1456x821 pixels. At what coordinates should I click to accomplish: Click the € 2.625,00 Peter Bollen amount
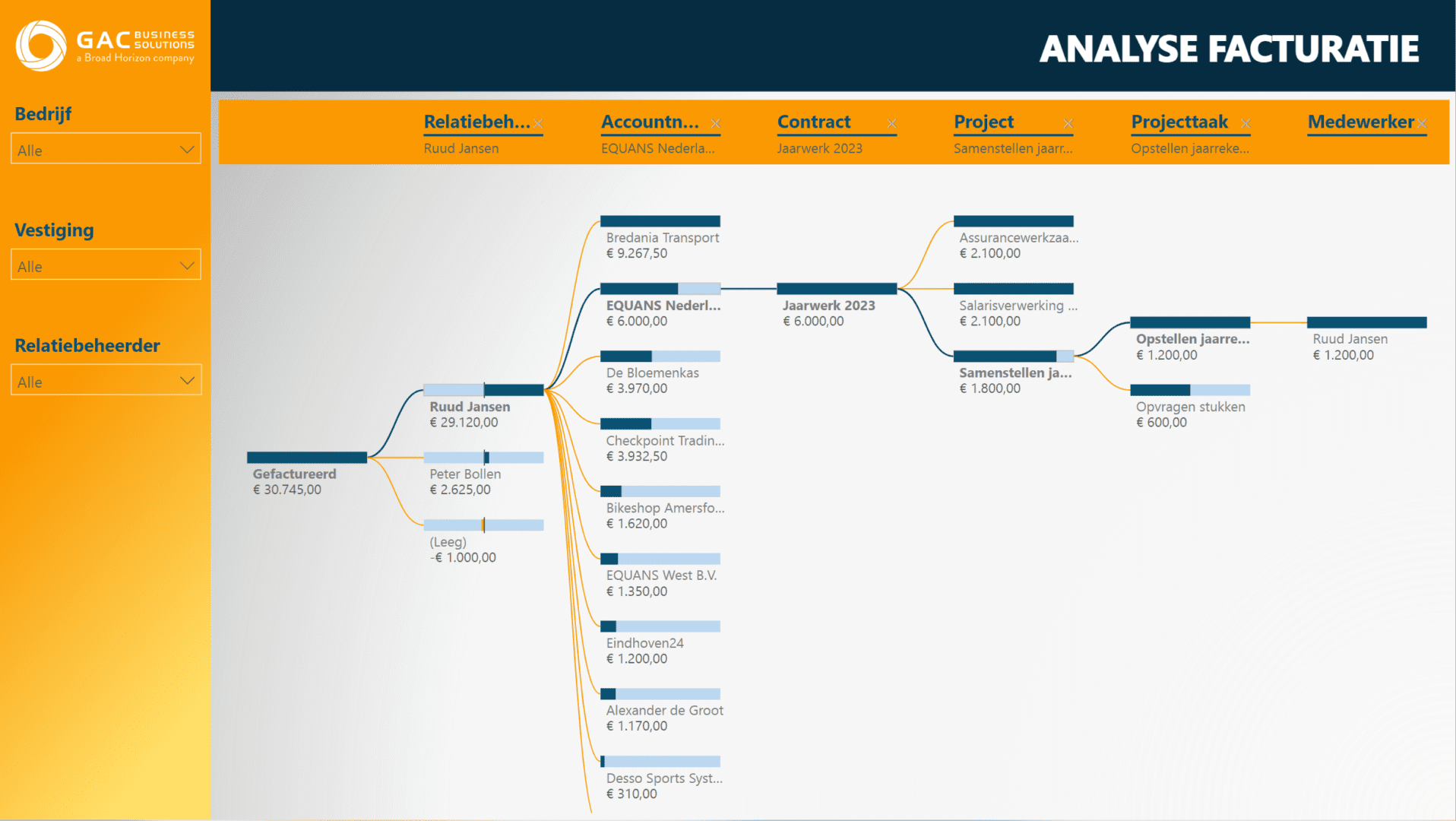click(460, 490)
